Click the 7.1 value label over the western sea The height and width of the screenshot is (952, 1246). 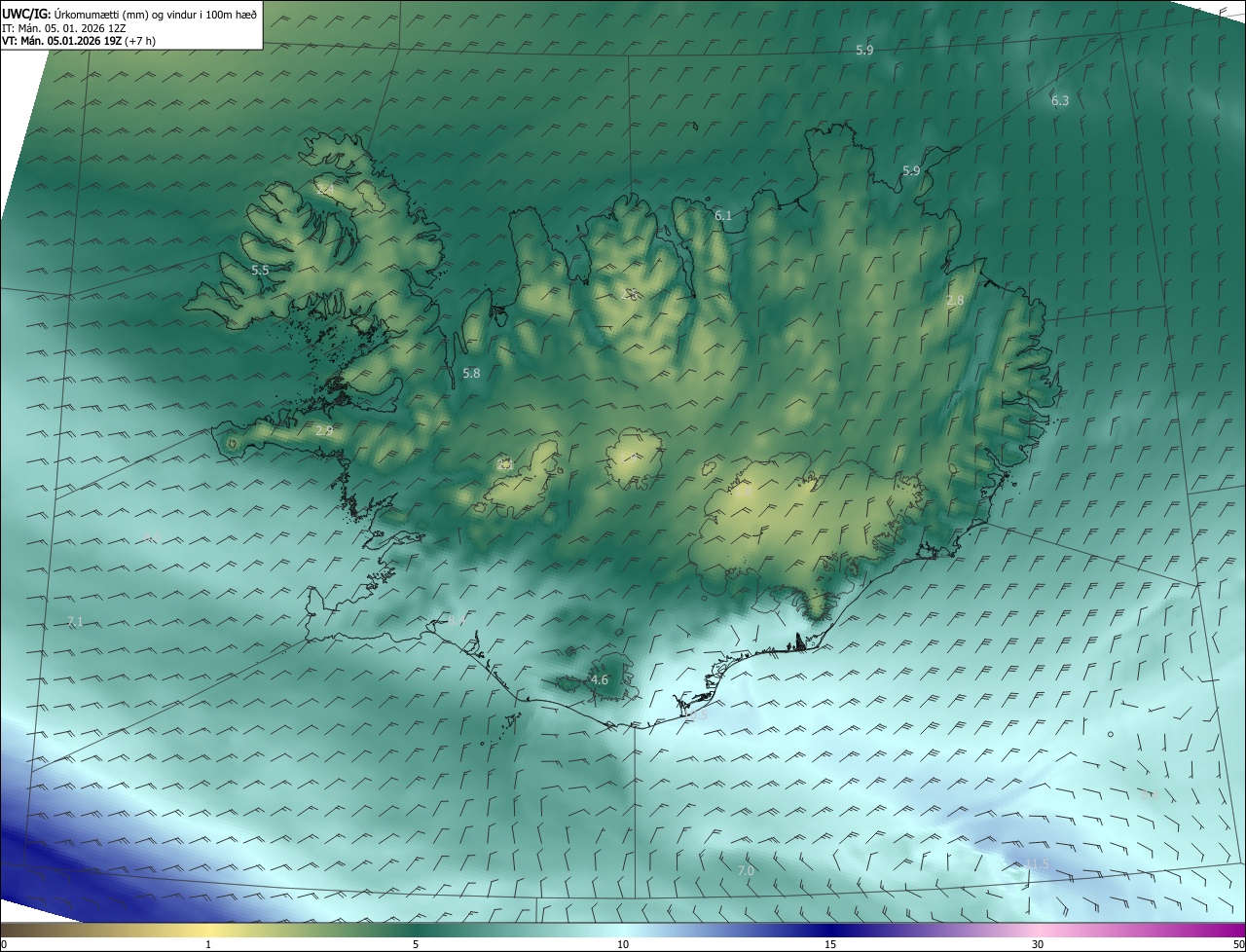(75, 621)
